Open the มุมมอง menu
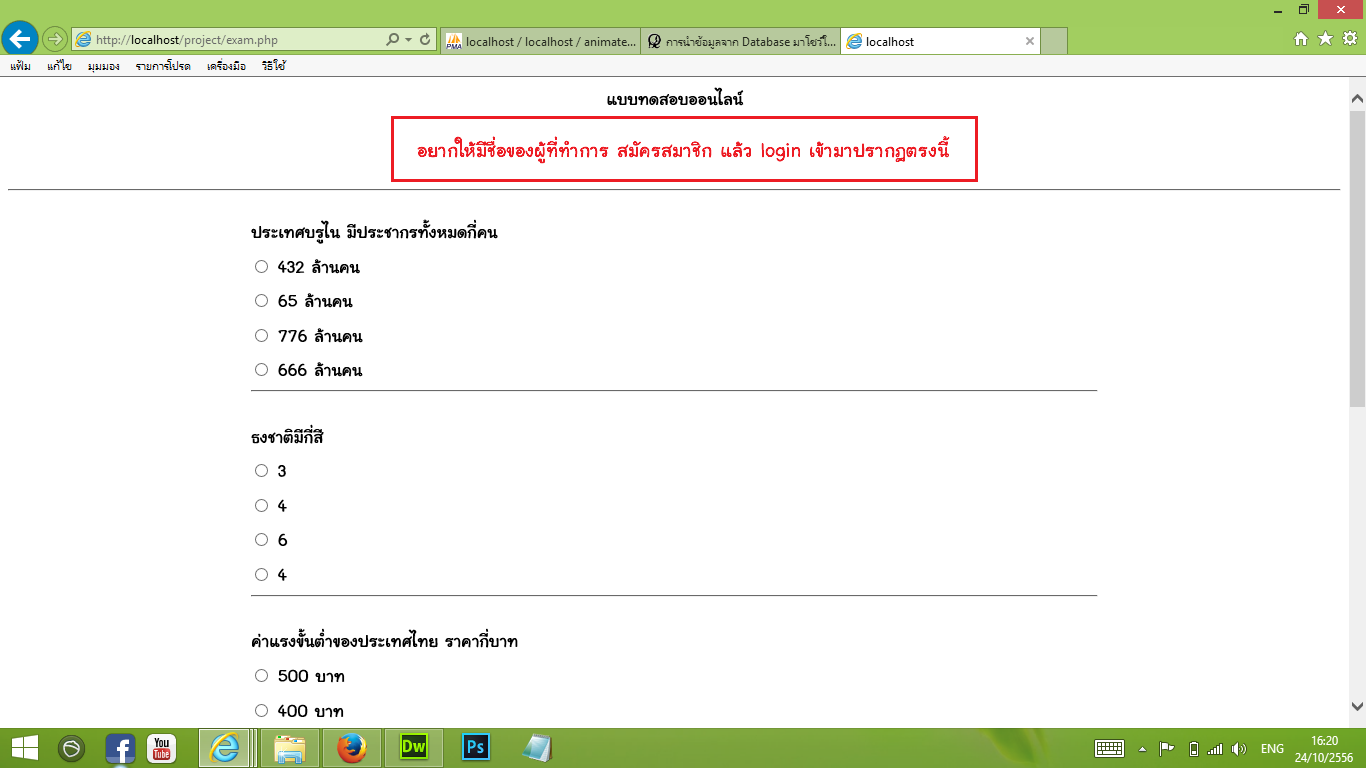 coord(103,66)
